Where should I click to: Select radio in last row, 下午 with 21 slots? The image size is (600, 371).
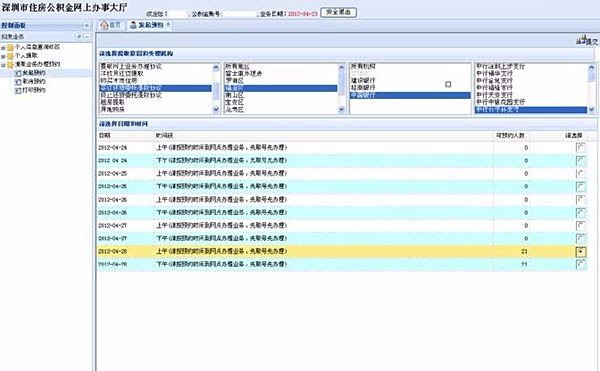[580, 264]
